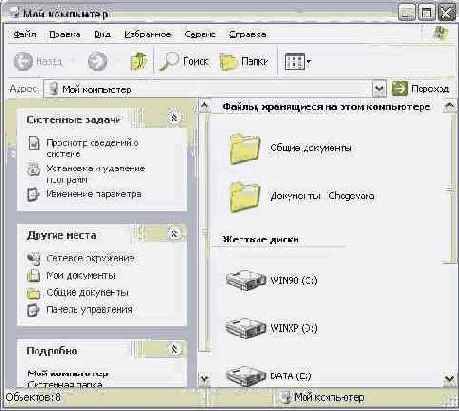Collapse the Подробно panel
Viewport: 459px width, 411px height.
coord(174,349)
